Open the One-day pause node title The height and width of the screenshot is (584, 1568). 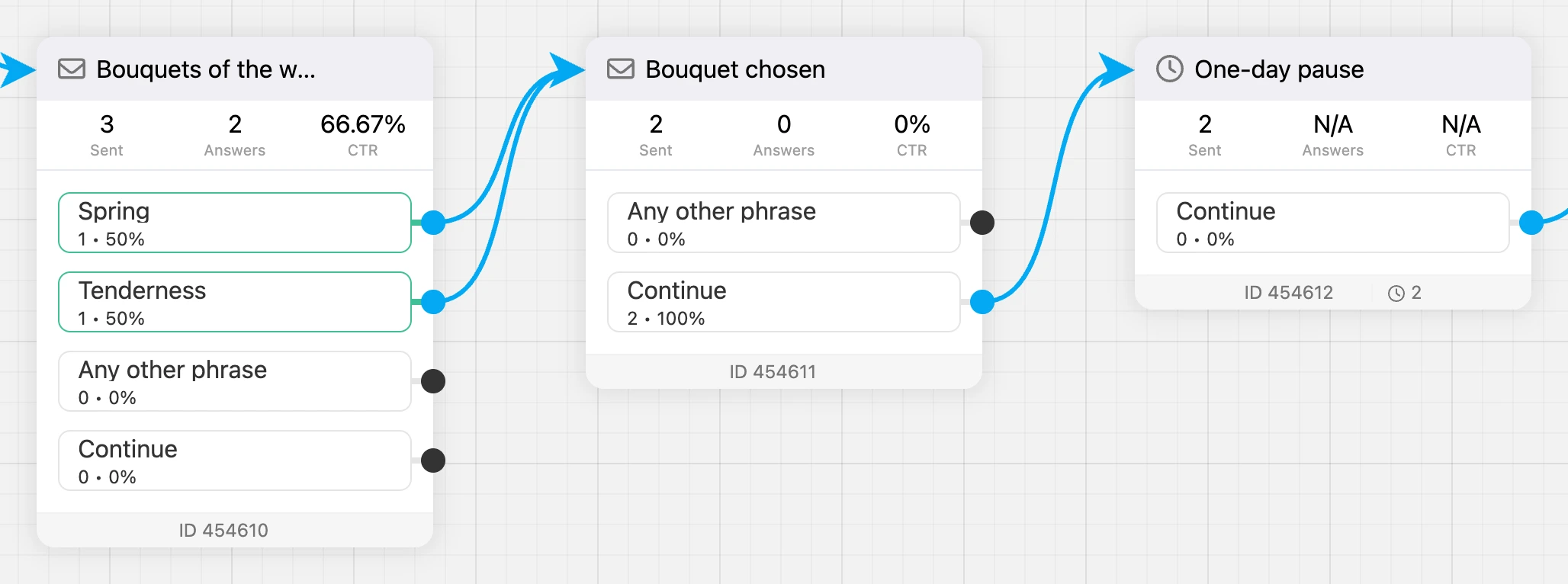pyautogui.click(x=1279, y=69)
